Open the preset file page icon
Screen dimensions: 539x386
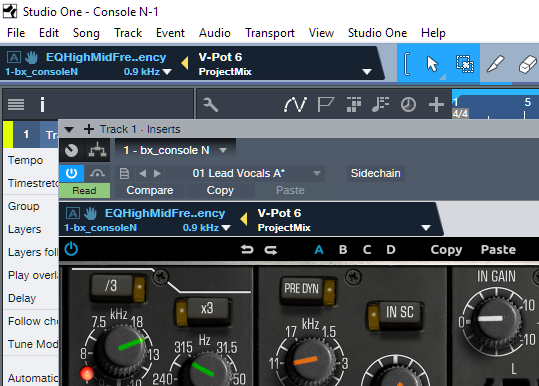click(124, 173)
